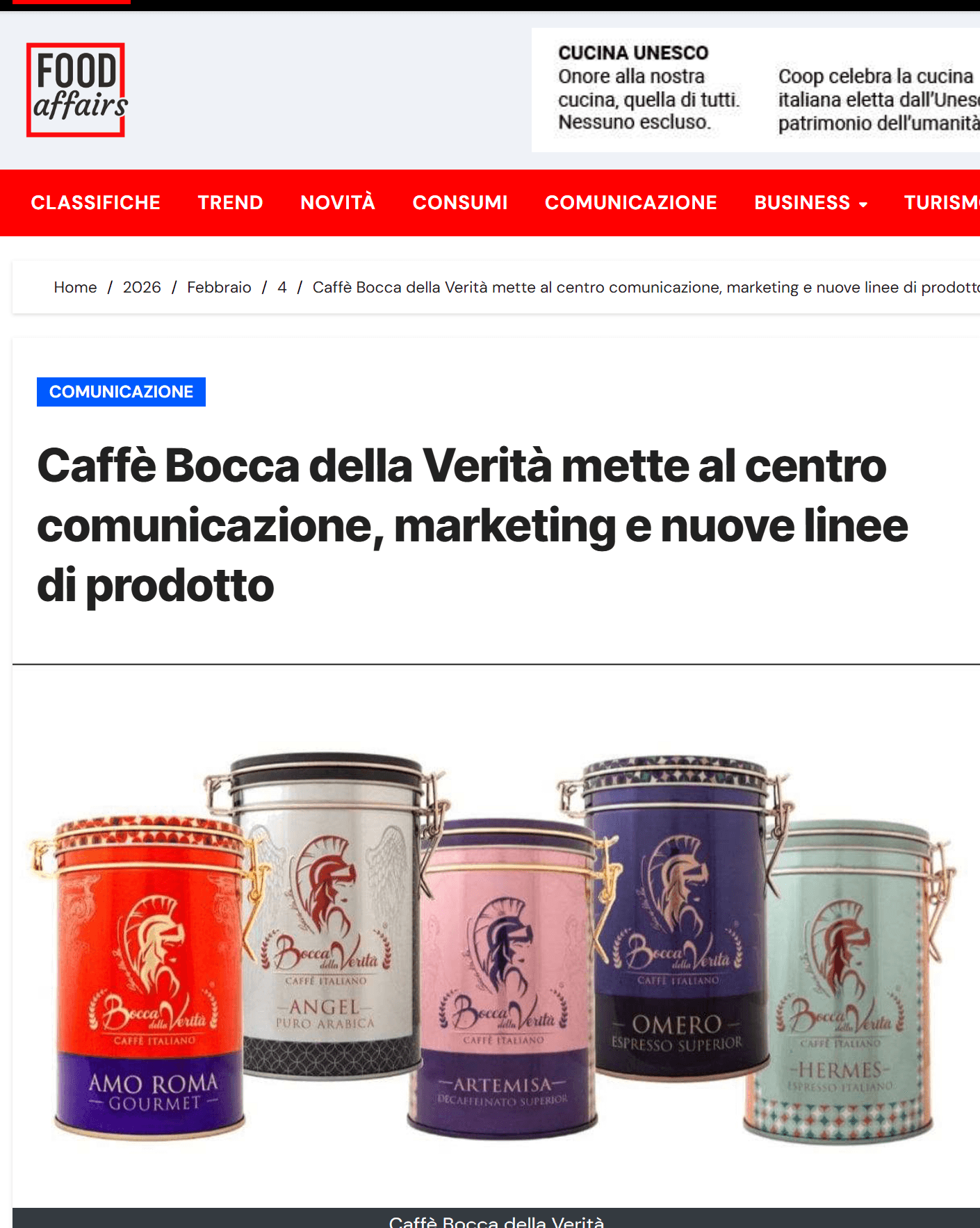Click the Coop celebra la cucina text

pos(876,76)
